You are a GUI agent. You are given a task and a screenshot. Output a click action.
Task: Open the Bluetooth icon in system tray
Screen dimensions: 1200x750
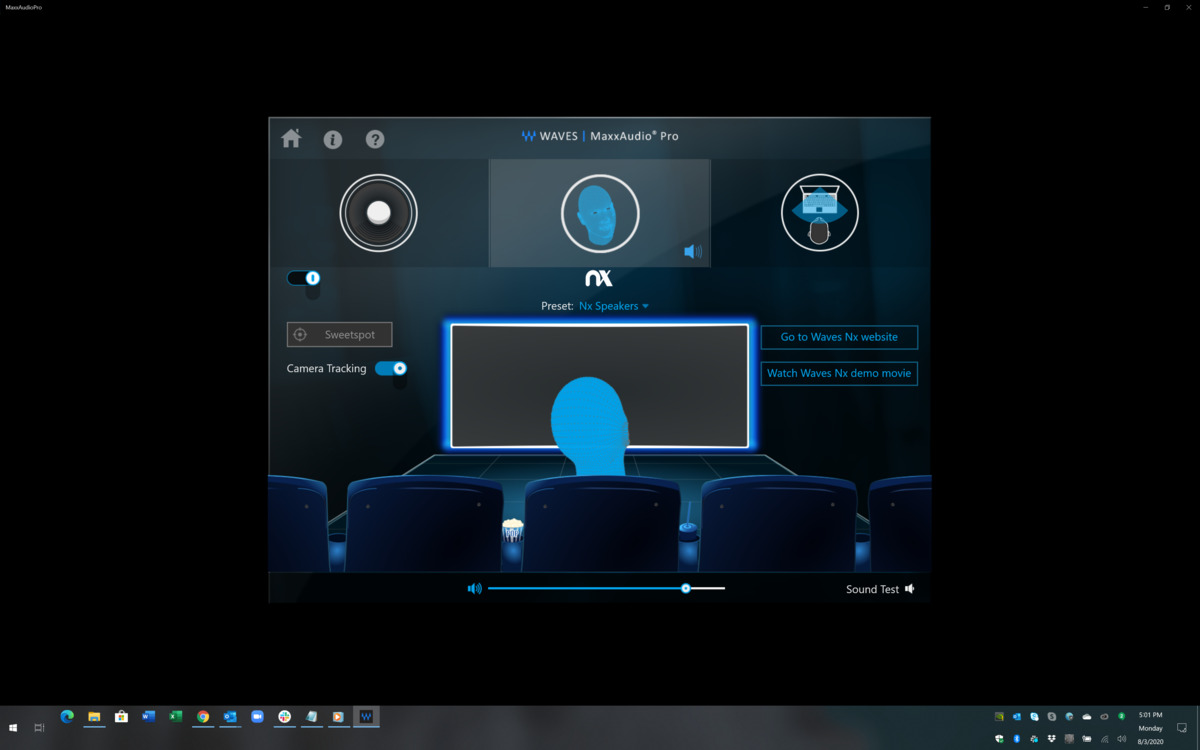point(1017,739)
